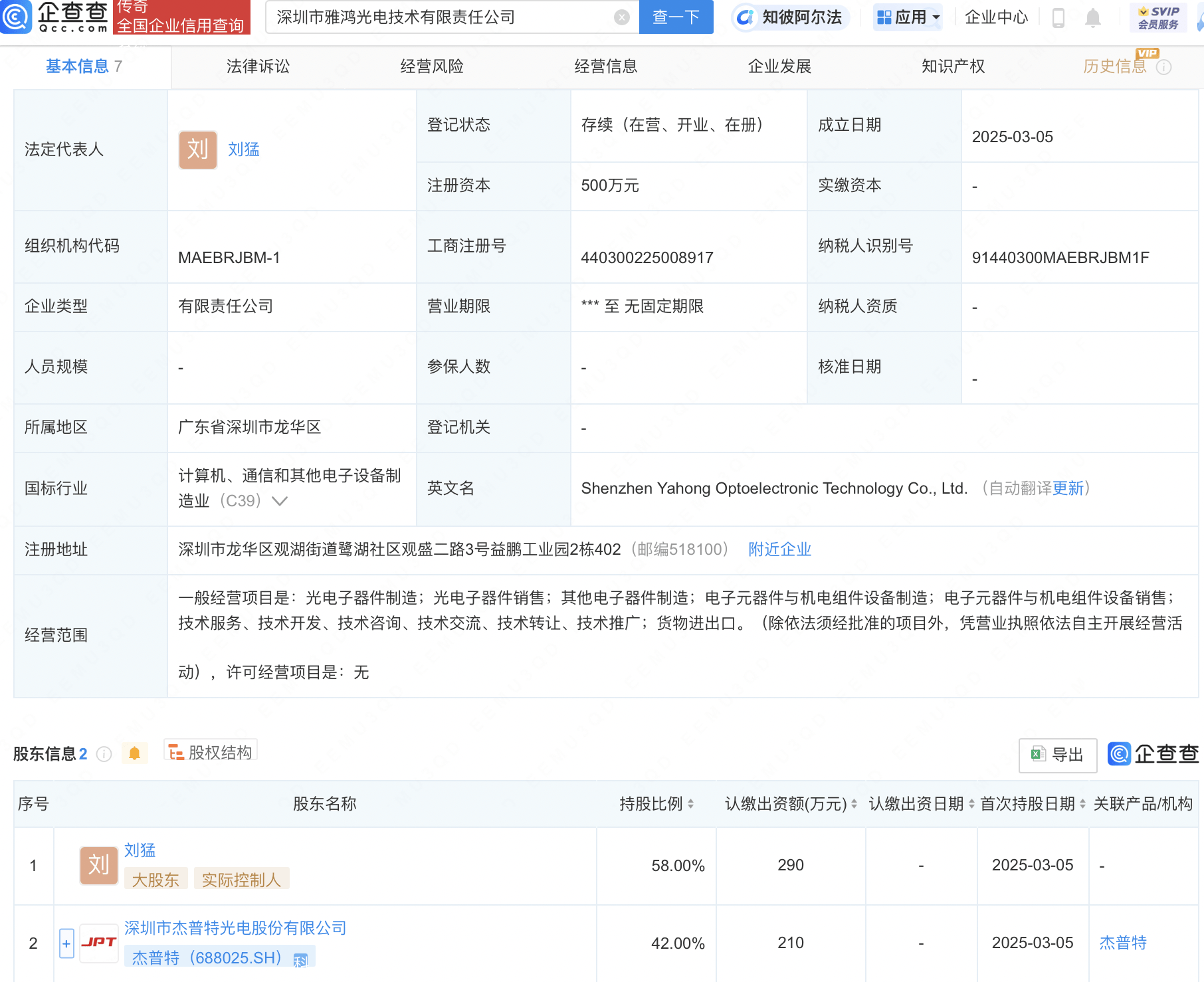Screen dimensions: 1204x982
Task: Switch to the 基本信息 tab
Action: click(84, 66)
